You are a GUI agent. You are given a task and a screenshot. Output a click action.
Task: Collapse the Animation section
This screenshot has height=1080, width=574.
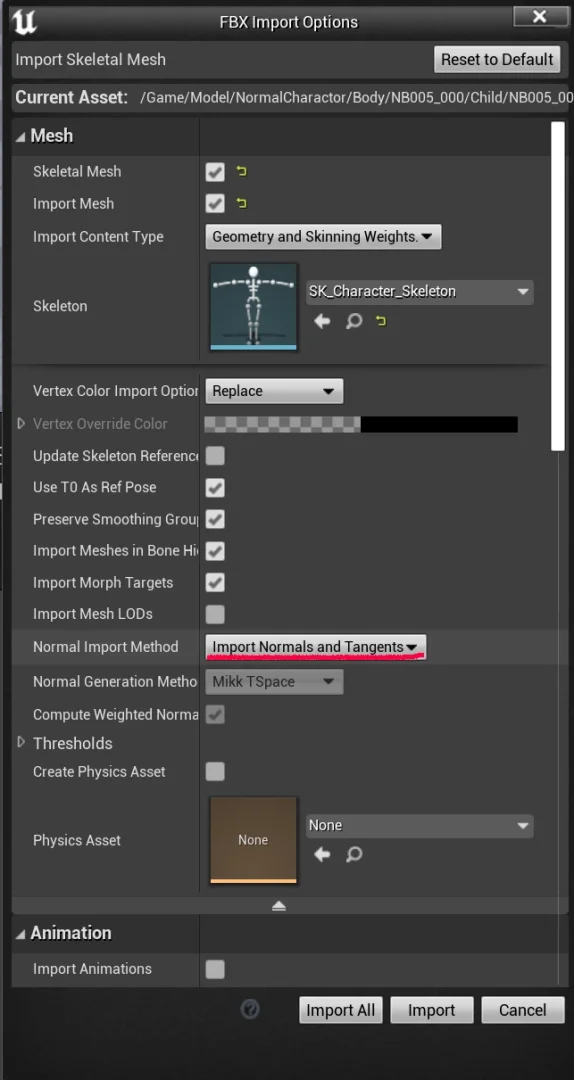click(x=20, y=934)
